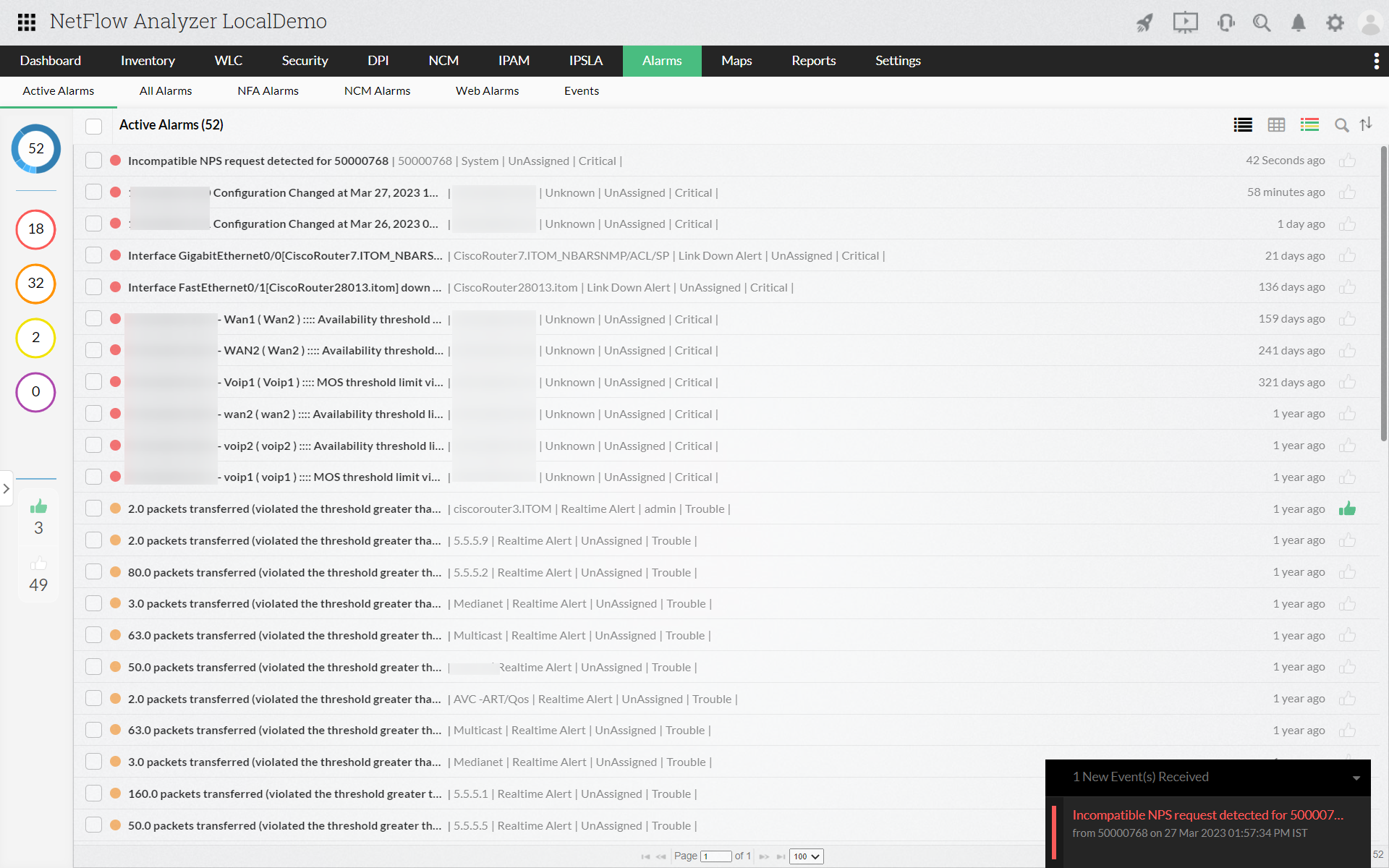Click the critical count circle showing 32
The width and height of the screenshot is (1389, 868).
[35, 283]
